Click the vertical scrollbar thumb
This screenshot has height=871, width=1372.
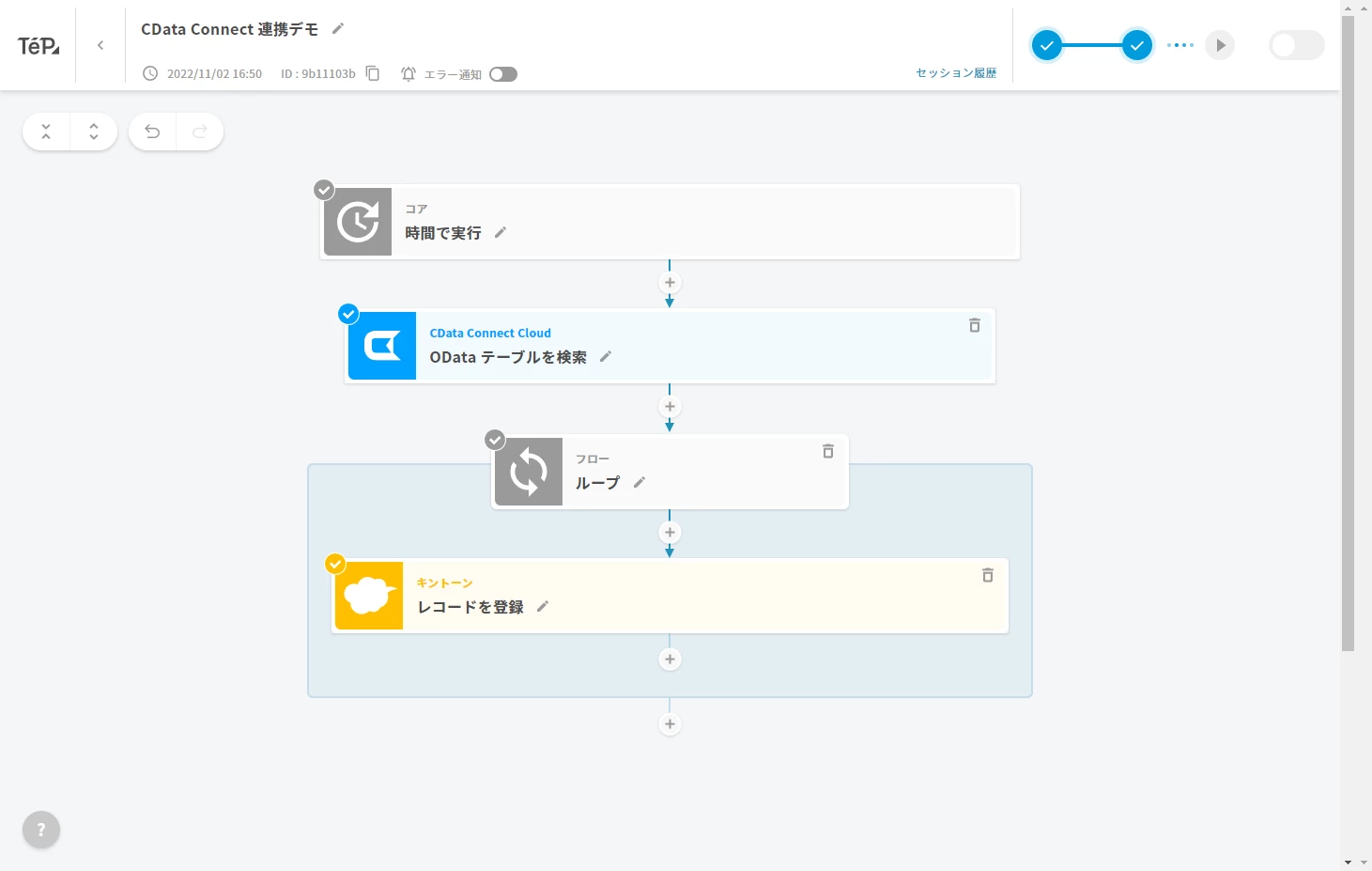1349,334
